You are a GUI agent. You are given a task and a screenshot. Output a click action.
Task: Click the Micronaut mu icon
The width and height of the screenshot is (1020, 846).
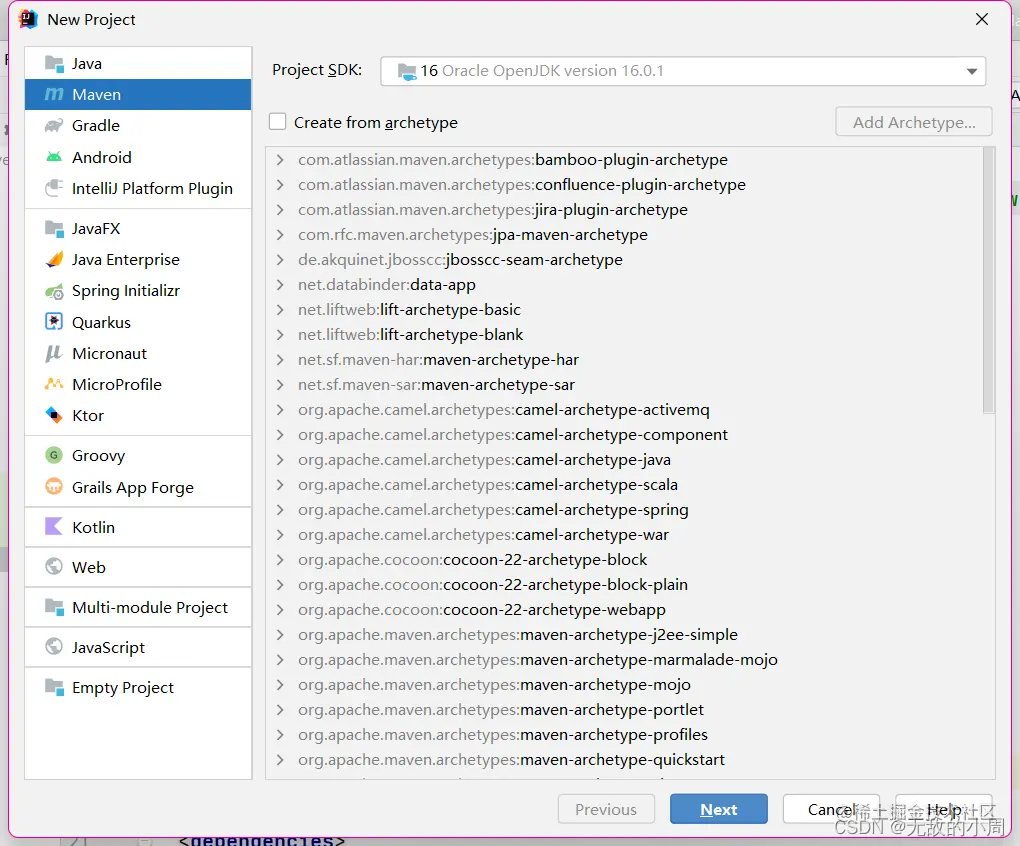point(54,353)
